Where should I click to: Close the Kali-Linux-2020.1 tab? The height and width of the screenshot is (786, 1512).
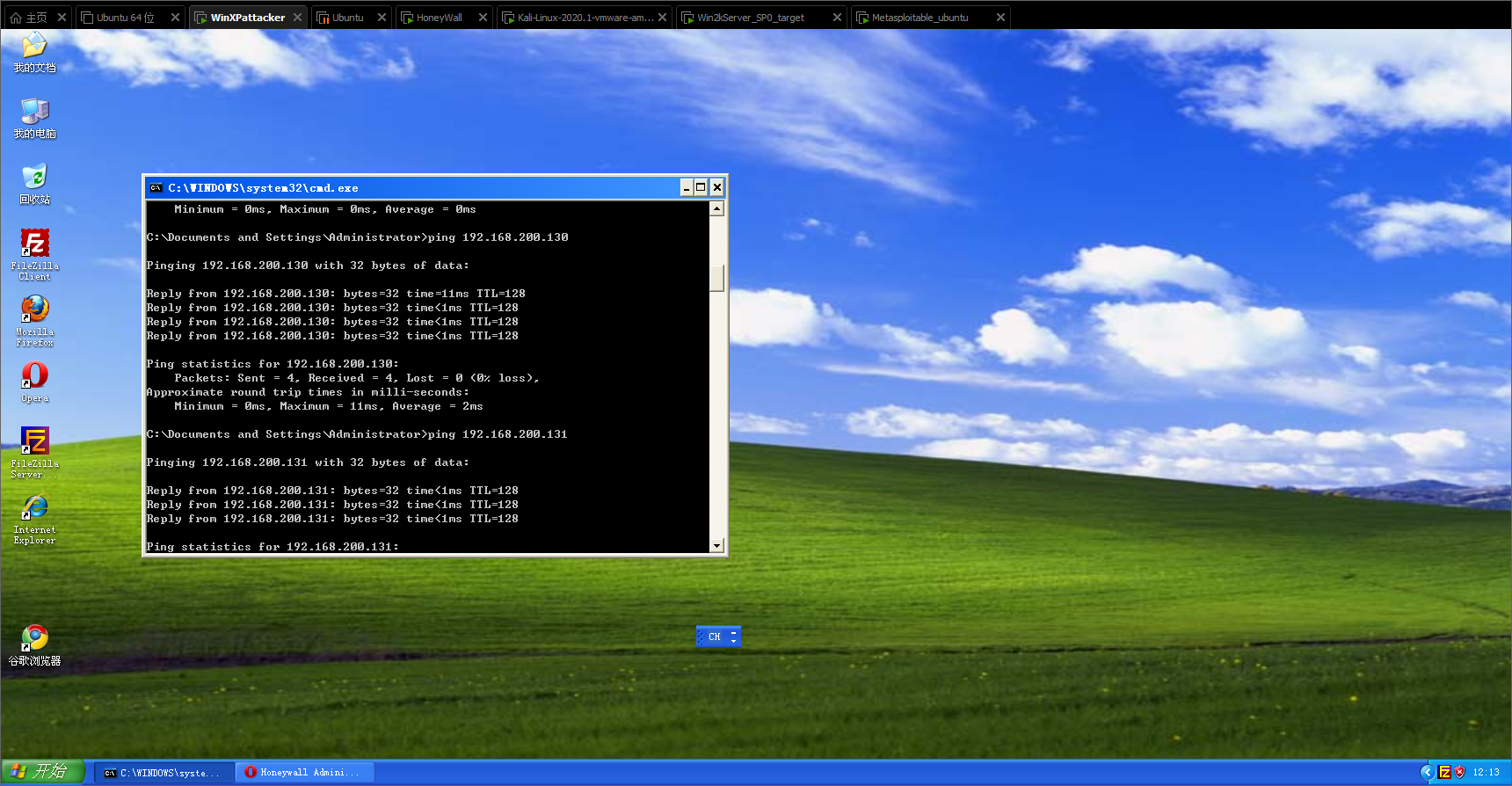point(662,18)
